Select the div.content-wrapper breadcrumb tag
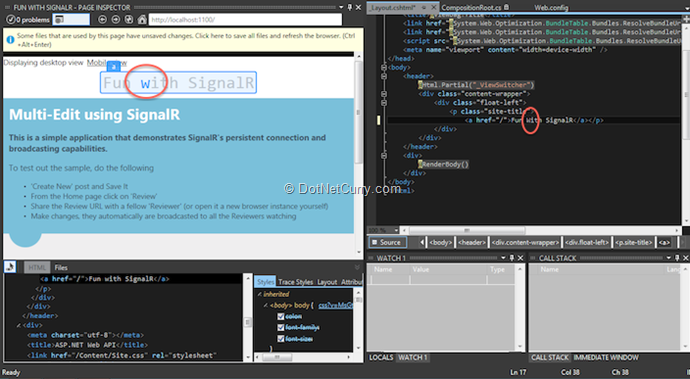 [x=525, y=242]
